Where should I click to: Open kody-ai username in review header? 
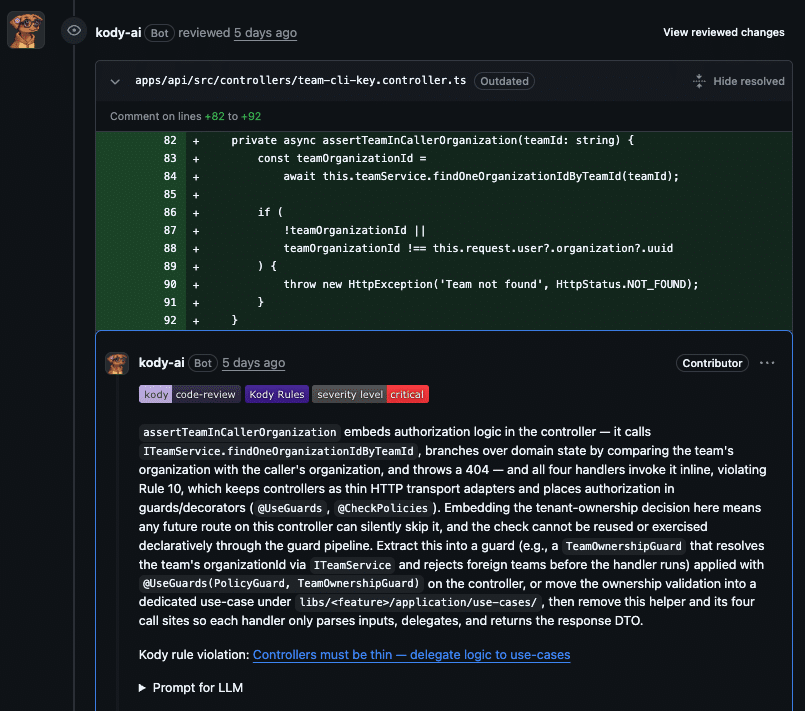point(118,33)
